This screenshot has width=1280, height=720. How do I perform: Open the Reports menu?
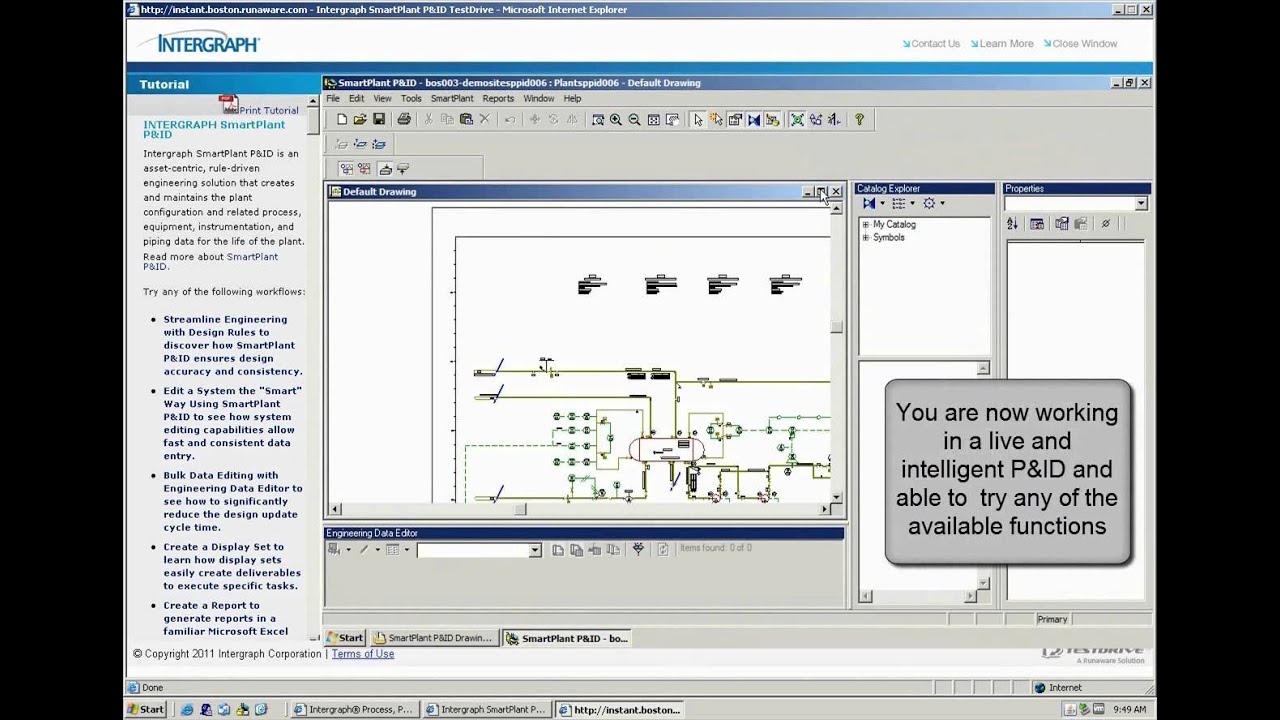tap(498, 99)
